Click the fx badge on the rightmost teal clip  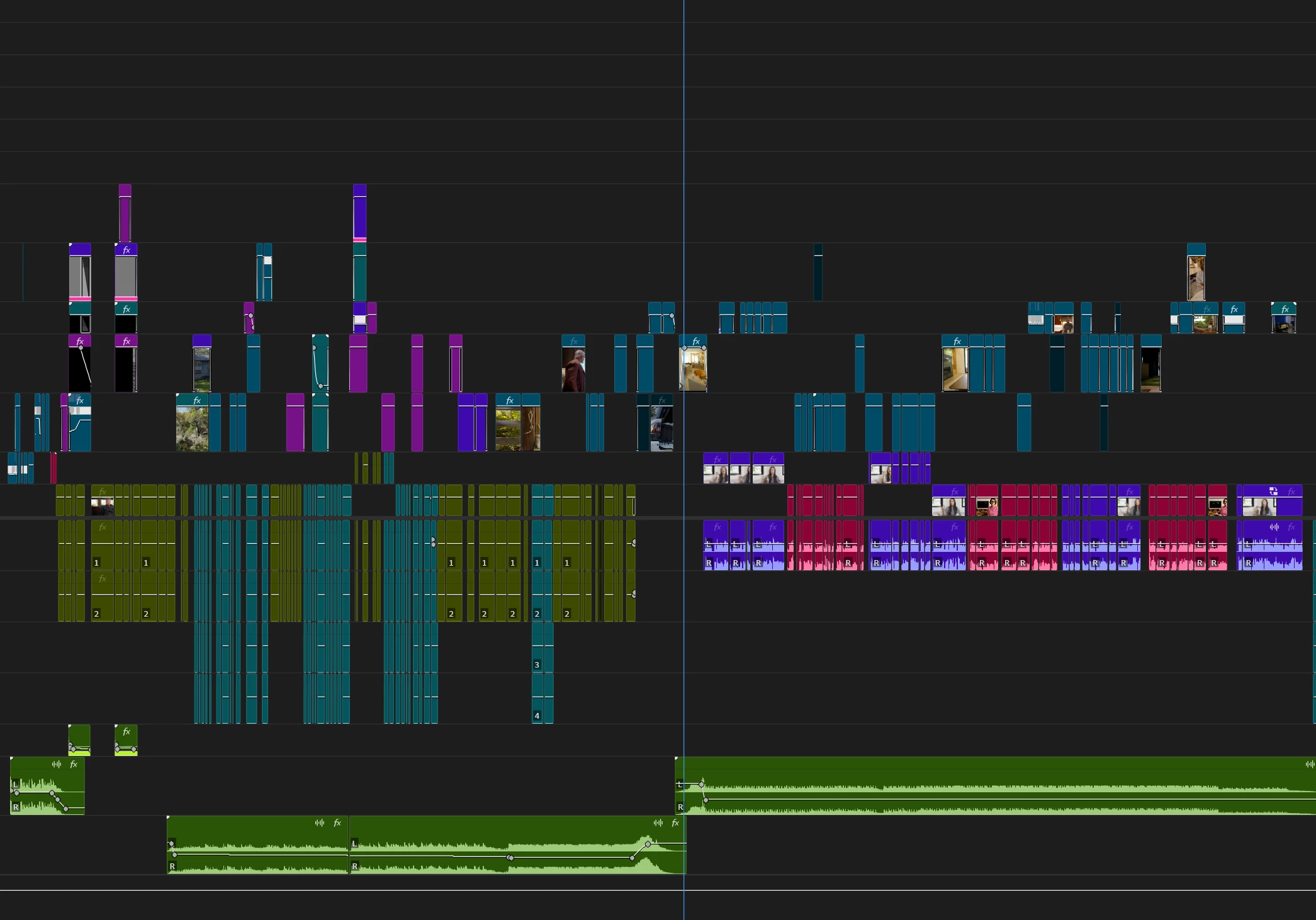tap(1285, 309)
